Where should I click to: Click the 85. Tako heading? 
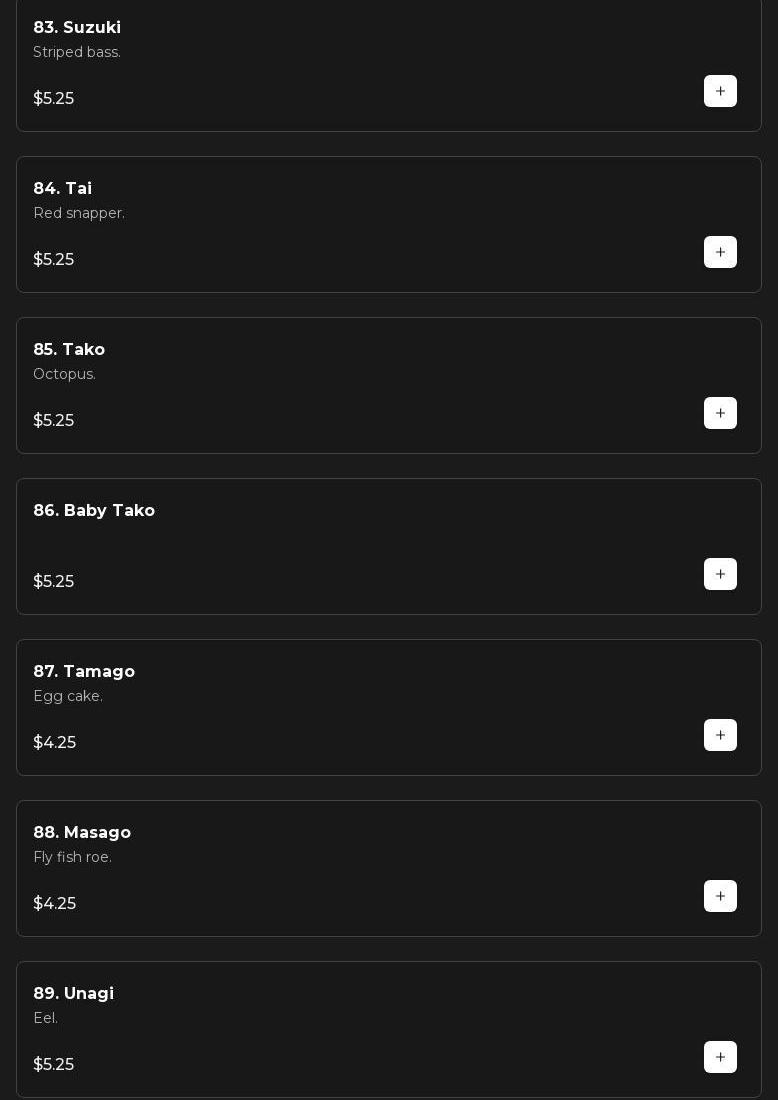[69, 350]
